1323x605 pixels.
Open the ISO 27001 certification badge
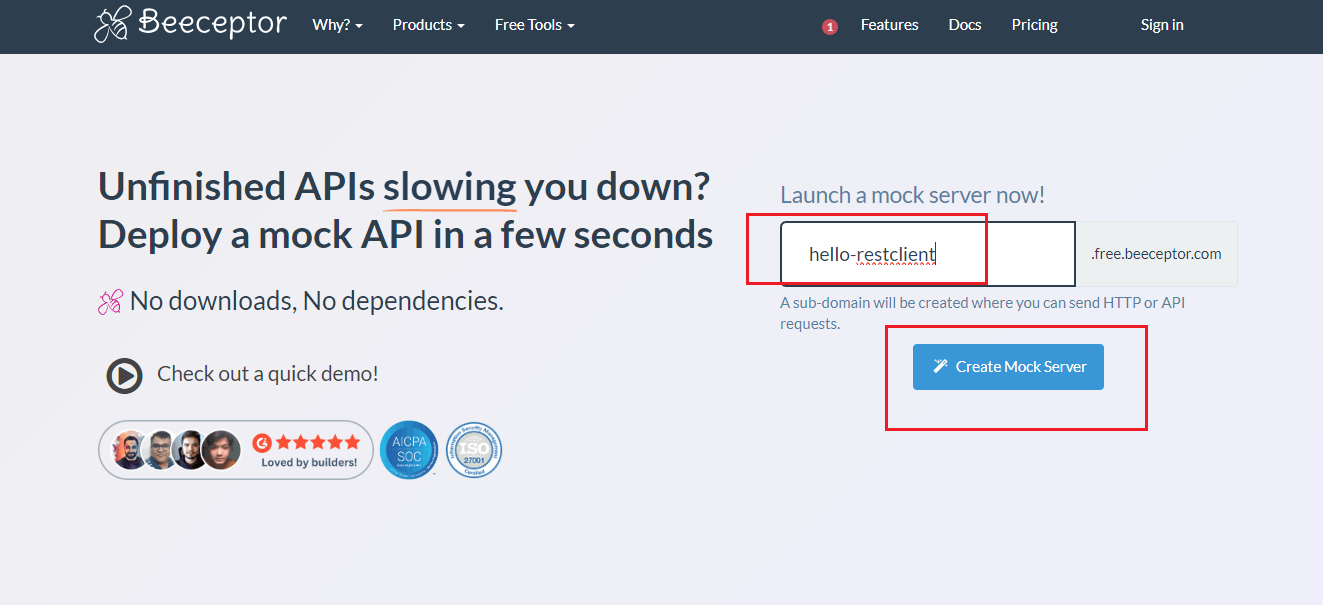point(474,450)
